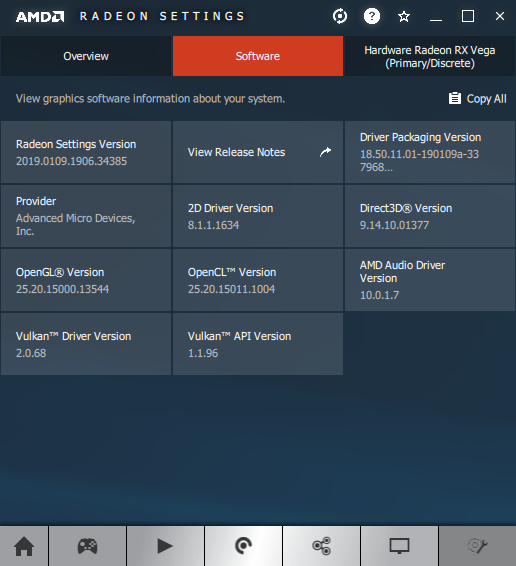Click the 8.1.1.1634 value
Viewport: 516px width, 566px height.
tap(213, 225)
